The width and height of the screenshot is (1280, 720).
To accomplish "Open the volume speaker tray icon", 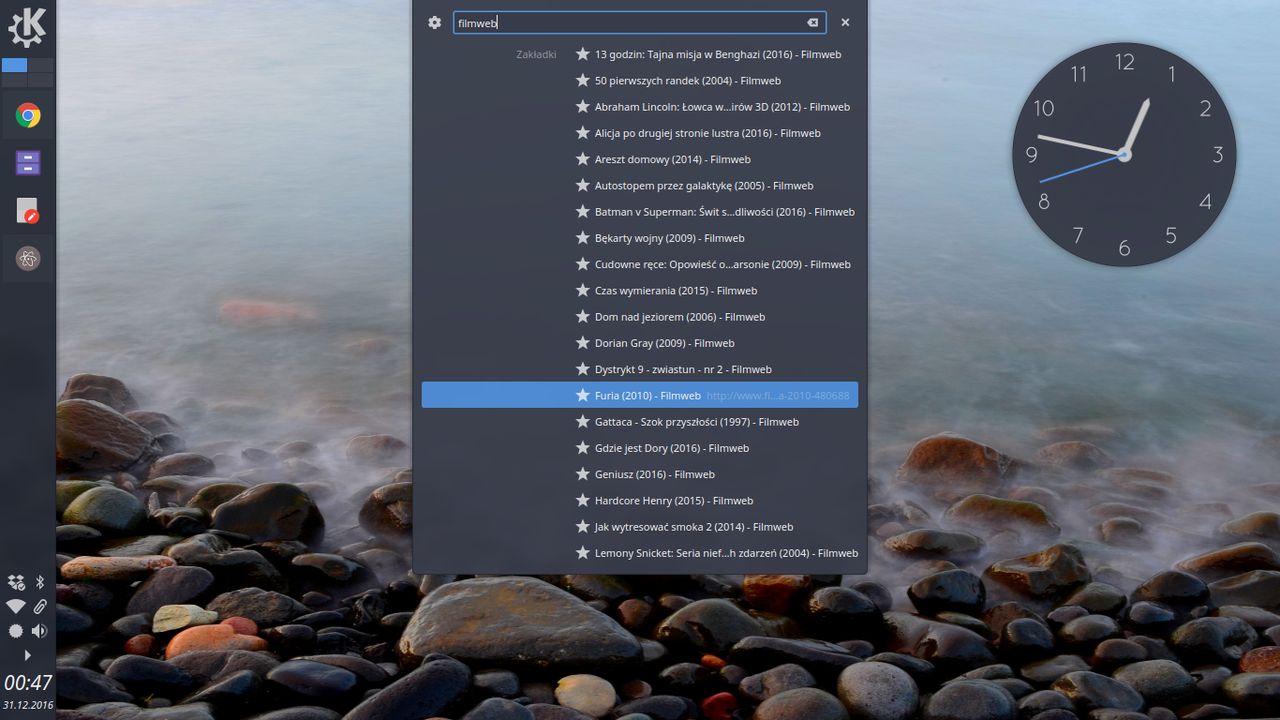I will (x=40, y=631).
